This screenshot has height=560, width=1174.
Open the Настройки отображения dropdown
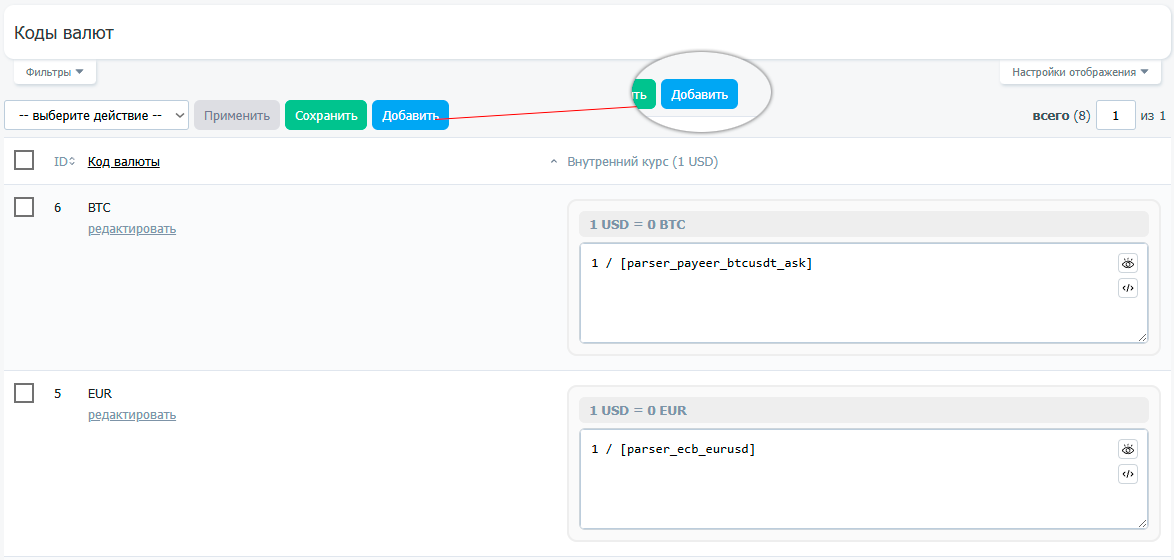[x=1080, y=72]
